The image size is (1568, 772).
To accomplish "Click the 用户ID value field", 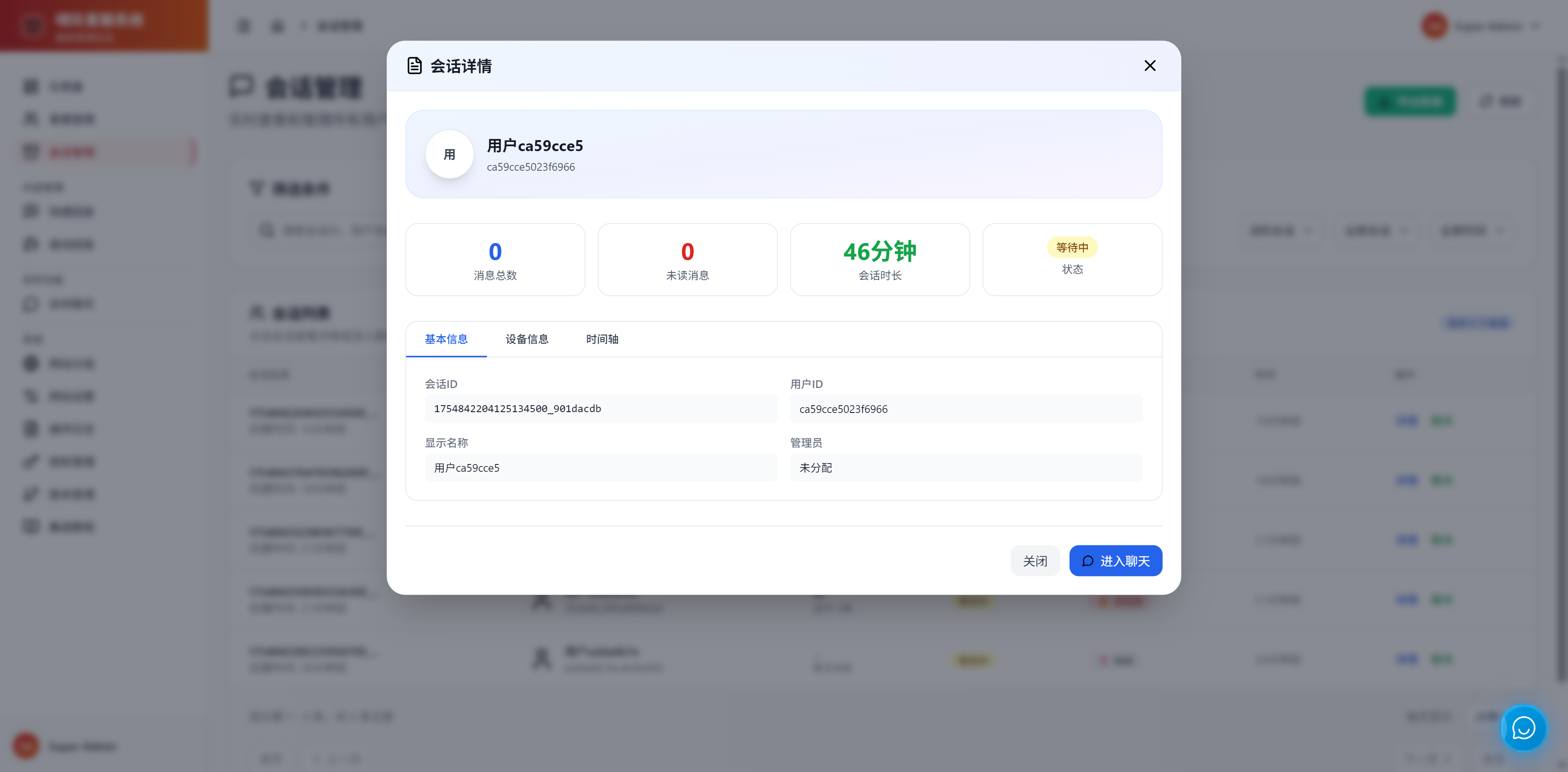I will click(966, 409).
